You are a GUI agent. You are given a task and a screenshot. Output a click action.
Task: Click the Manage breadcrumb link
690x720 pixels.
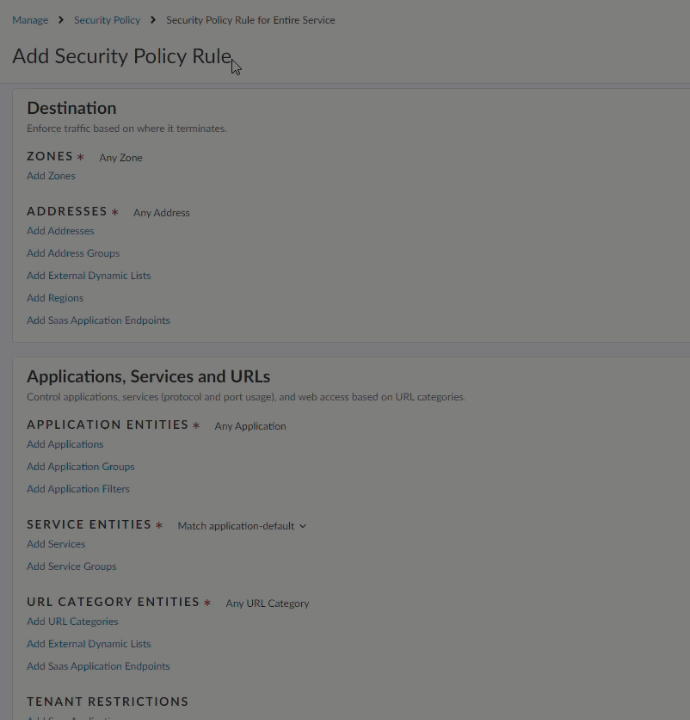click(30, 20)
